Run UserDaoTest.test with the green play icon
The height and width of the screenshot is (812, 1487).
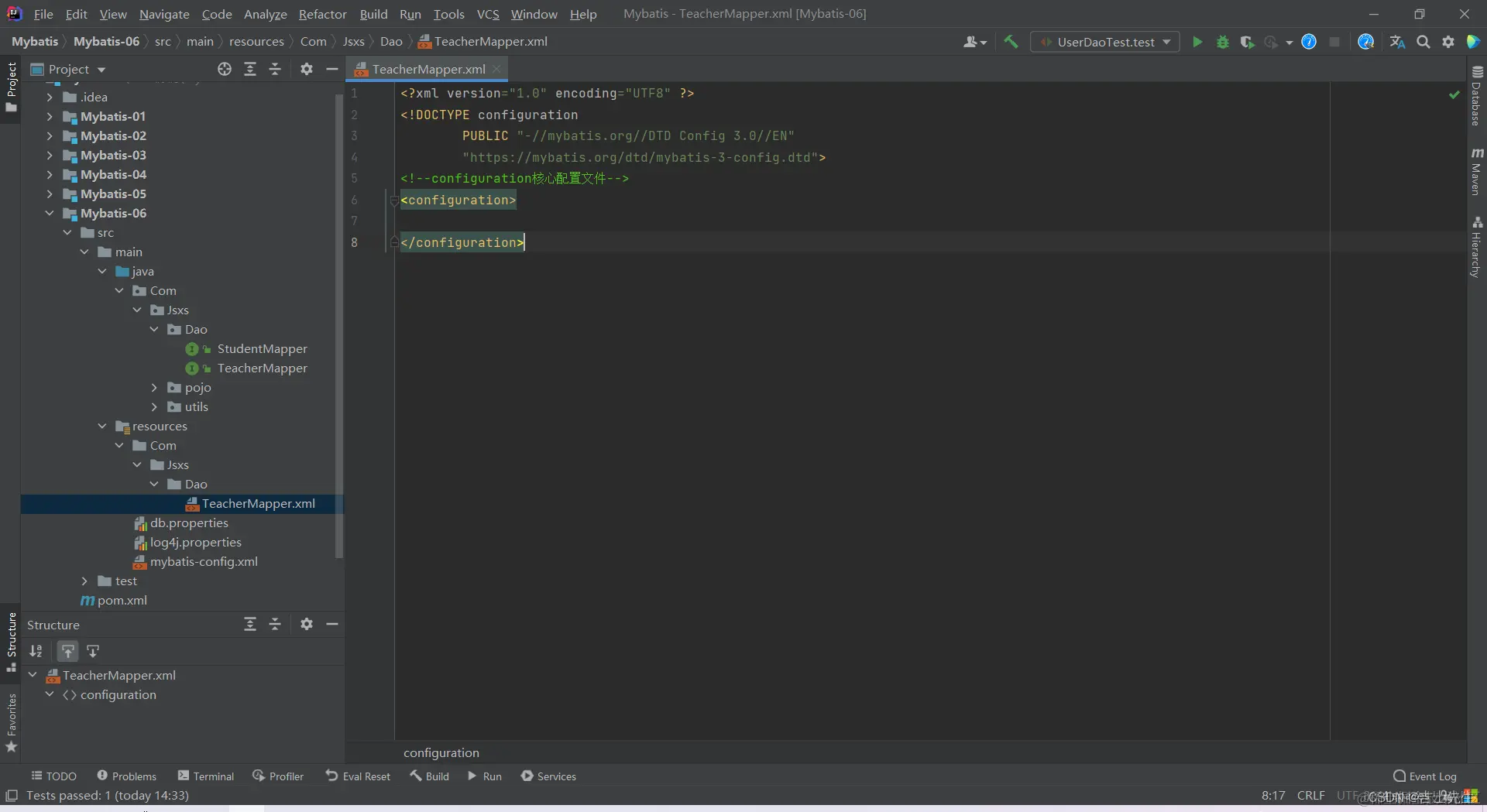pyautogui.click(x=1197, y=42)
